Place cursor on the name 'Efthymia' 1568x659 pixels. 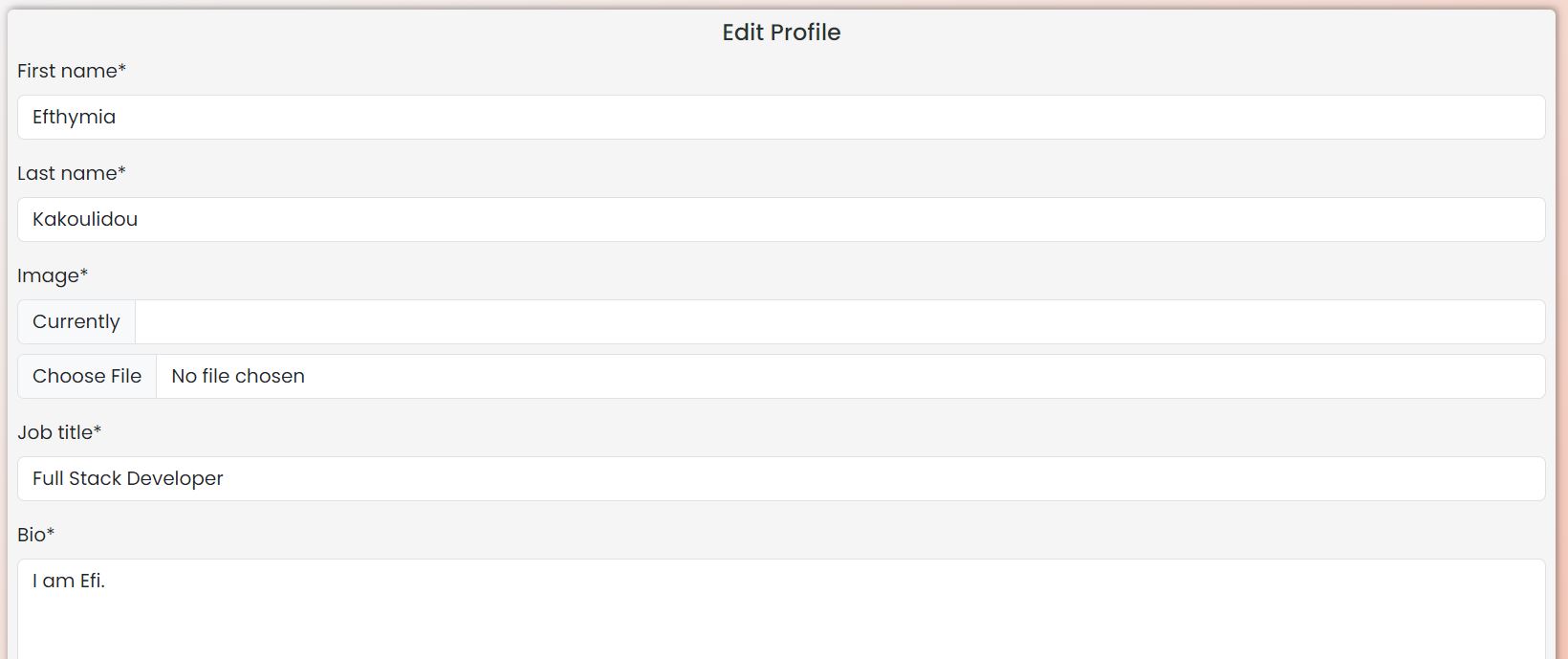click(x=74, y=117)
